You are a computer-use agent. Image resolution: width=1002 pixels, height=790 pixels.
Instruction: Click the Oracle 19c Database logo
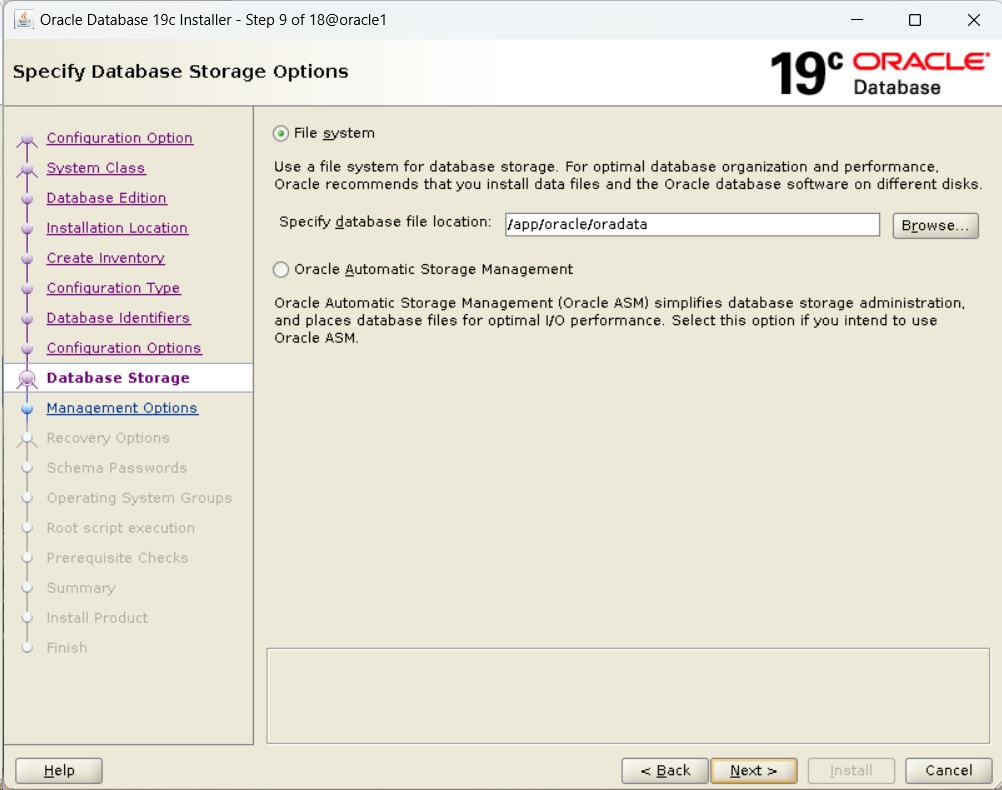click(878, 72)
